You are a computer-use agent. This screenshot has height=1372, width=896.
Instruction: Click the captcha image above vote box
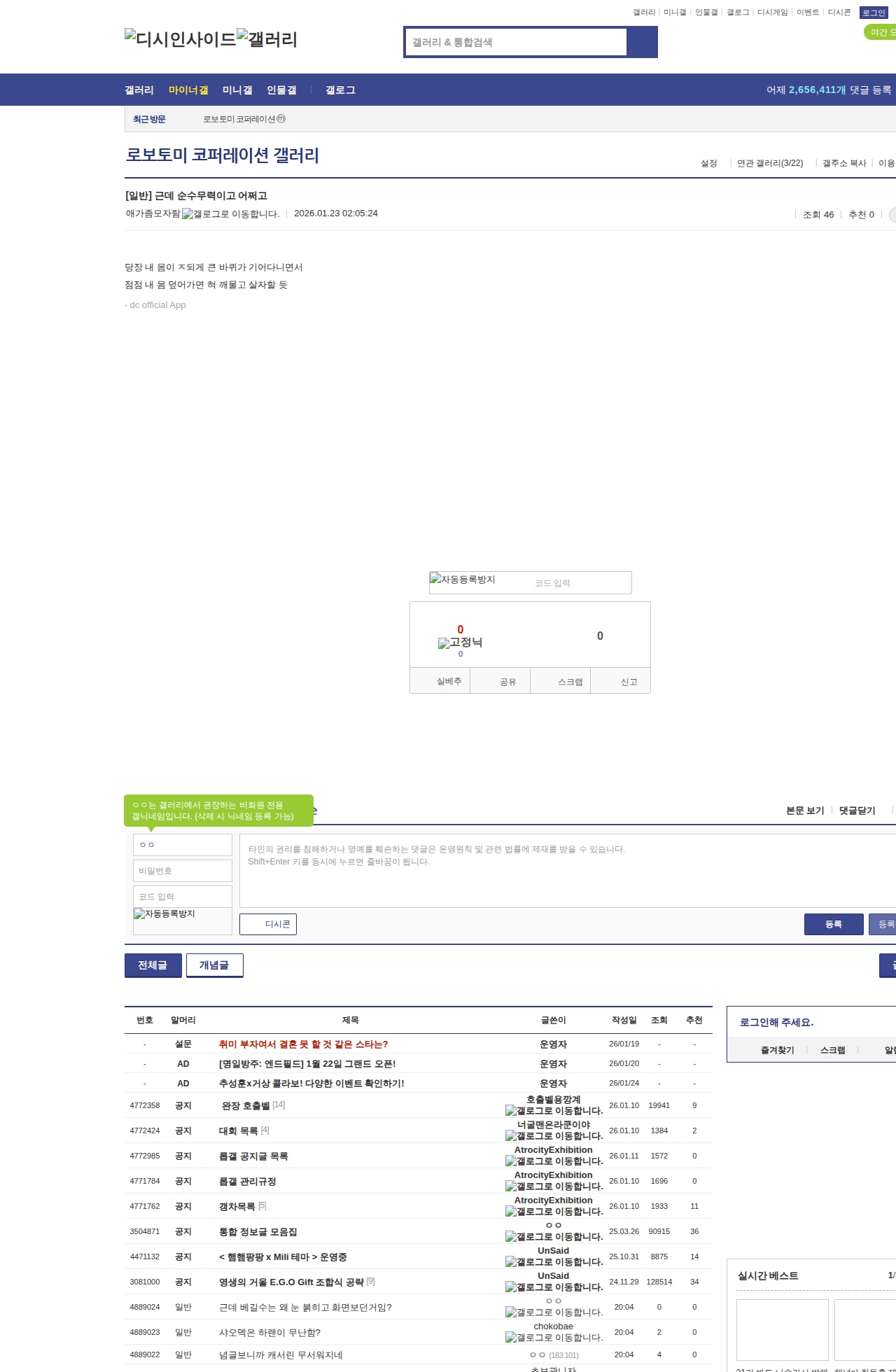[463, 580]
